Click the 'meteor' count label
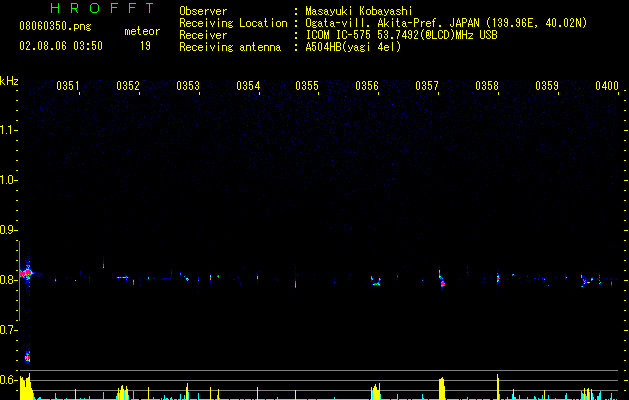The height and width of the screenshot is (400, 629). tap(142, 31)
